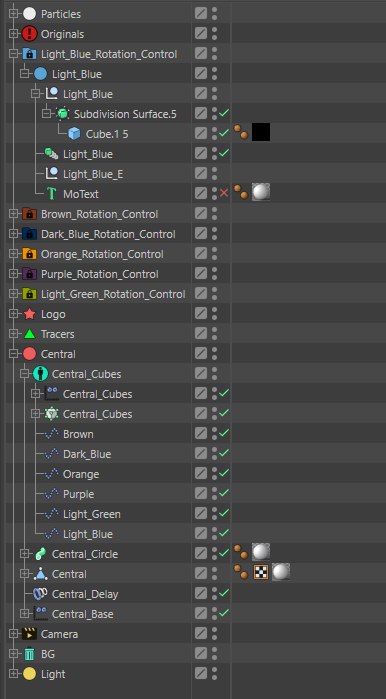
Task: Toggle visibility dots on the Camera row
Action: (x=214, y=634)
